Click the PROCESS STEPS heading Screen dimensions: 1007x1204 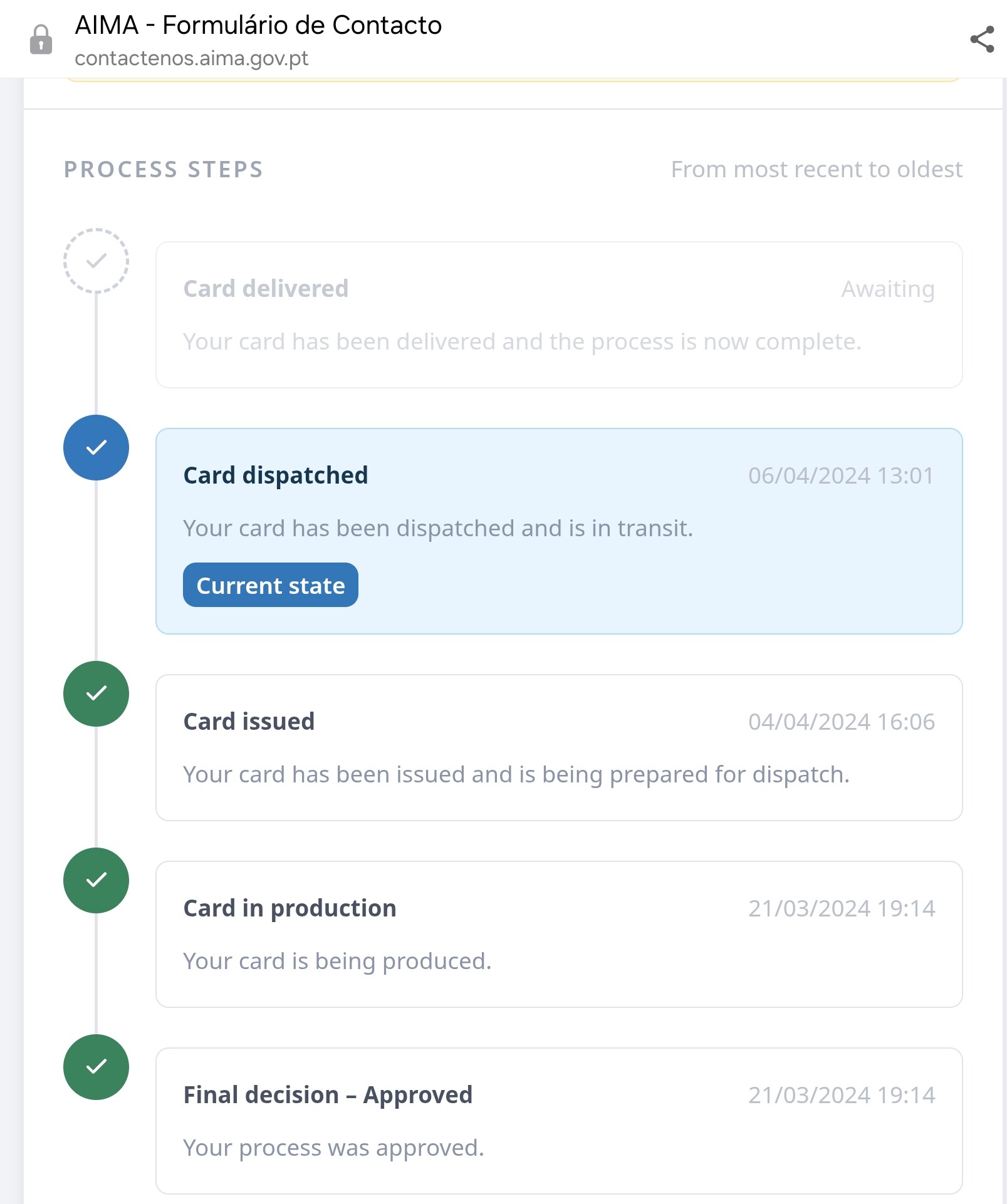tap(164, 169)
